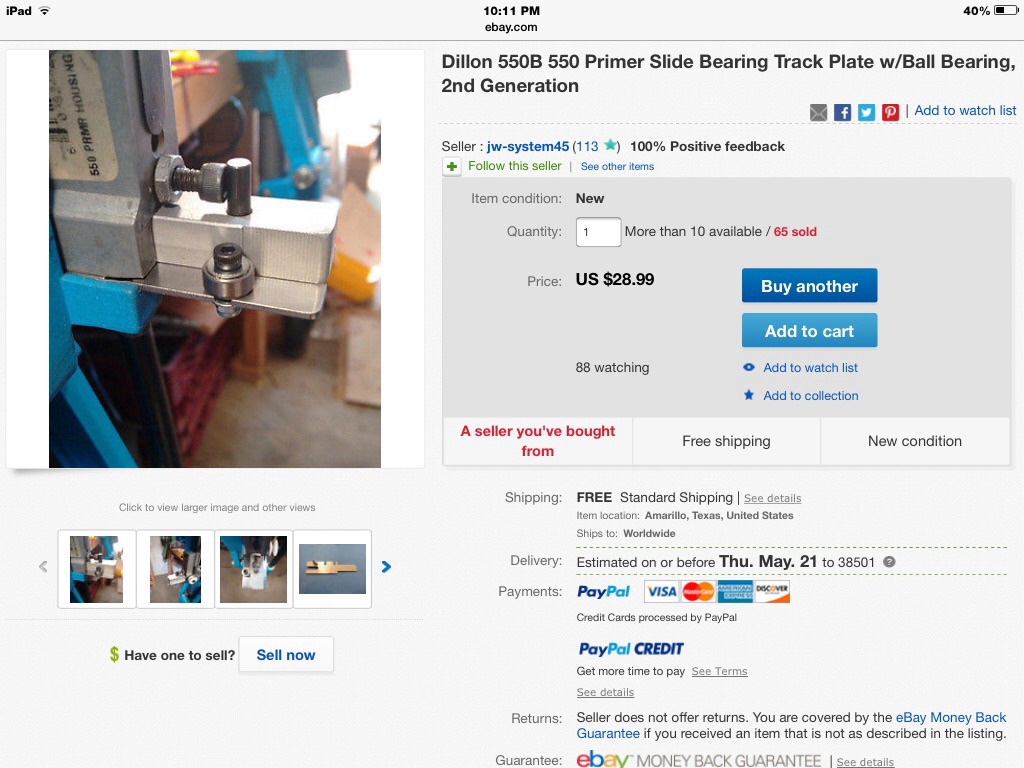Viewport: 1024px width, 768px height.
Task: Share the listing on Twitter
Action: pyautogui.click(x=867, y=112)
